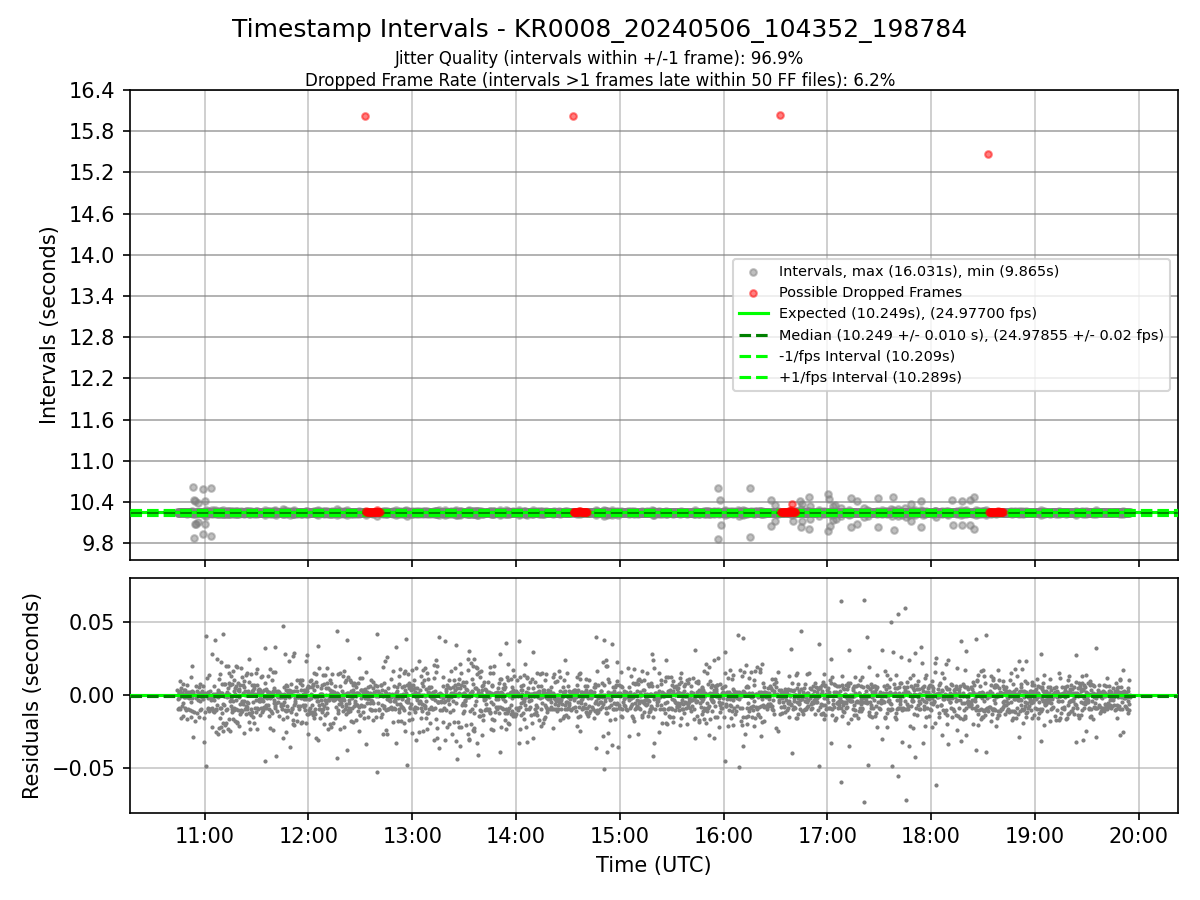Click the 'Intervals (seconds)' y-axis label

pos(49,325)
